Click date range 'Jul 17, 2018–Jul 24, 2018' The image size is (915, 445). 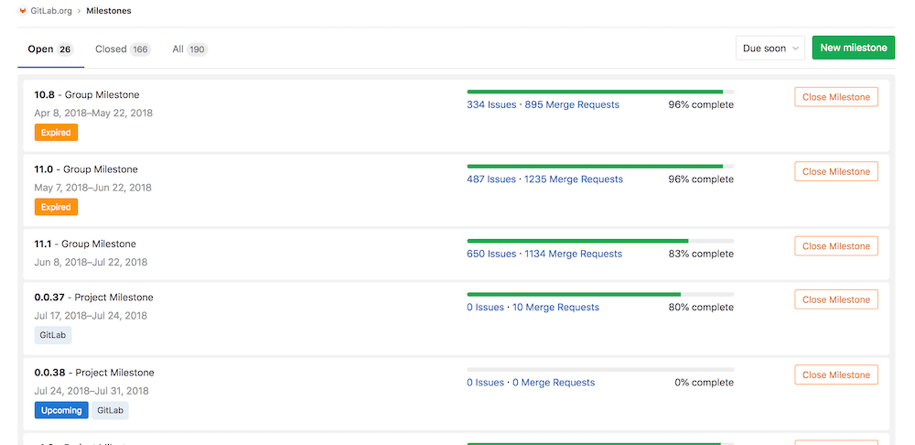tap(90, 316)
